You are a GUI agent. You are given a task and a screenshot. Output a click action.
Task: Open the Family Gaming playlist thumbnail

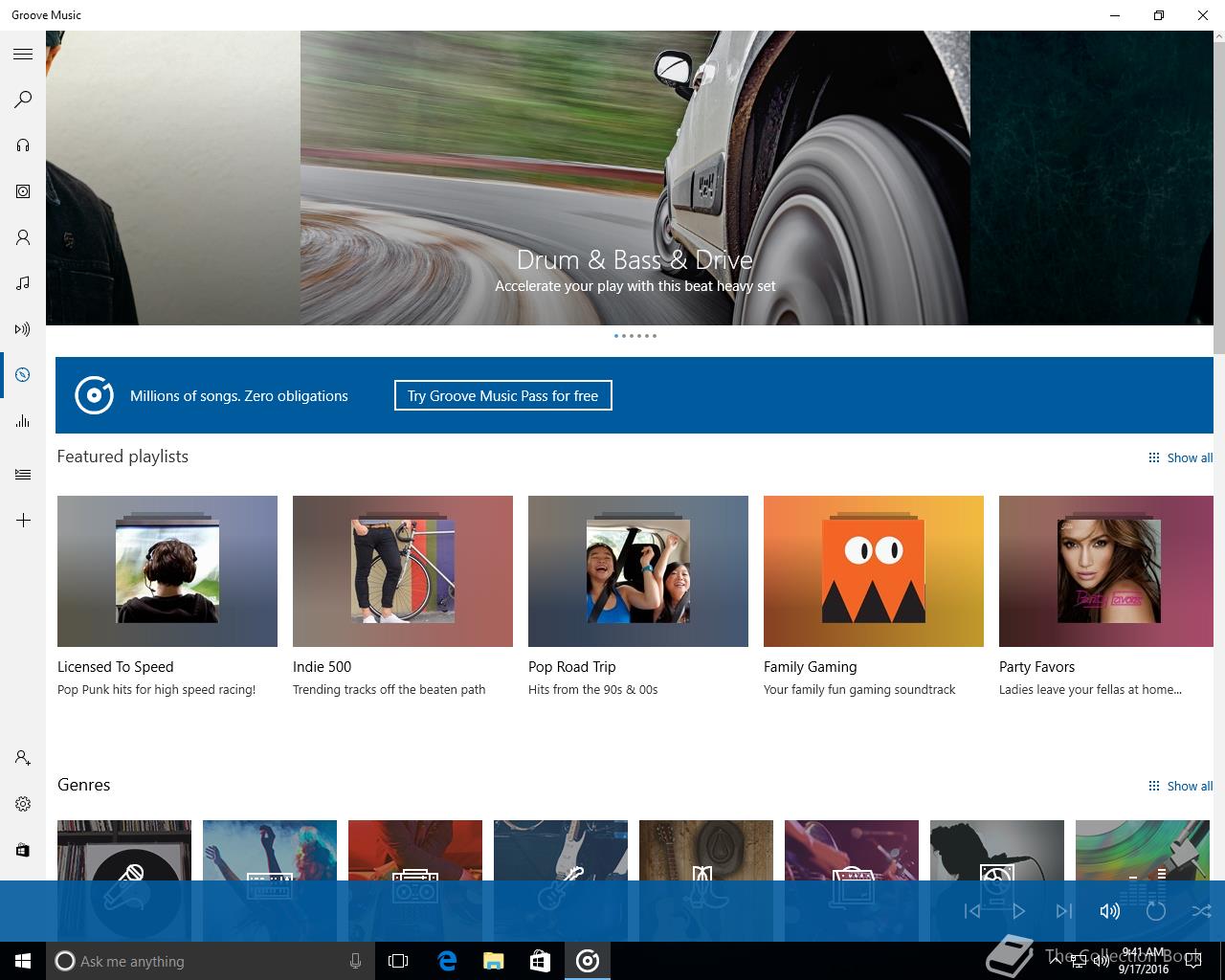coord(874,571)
